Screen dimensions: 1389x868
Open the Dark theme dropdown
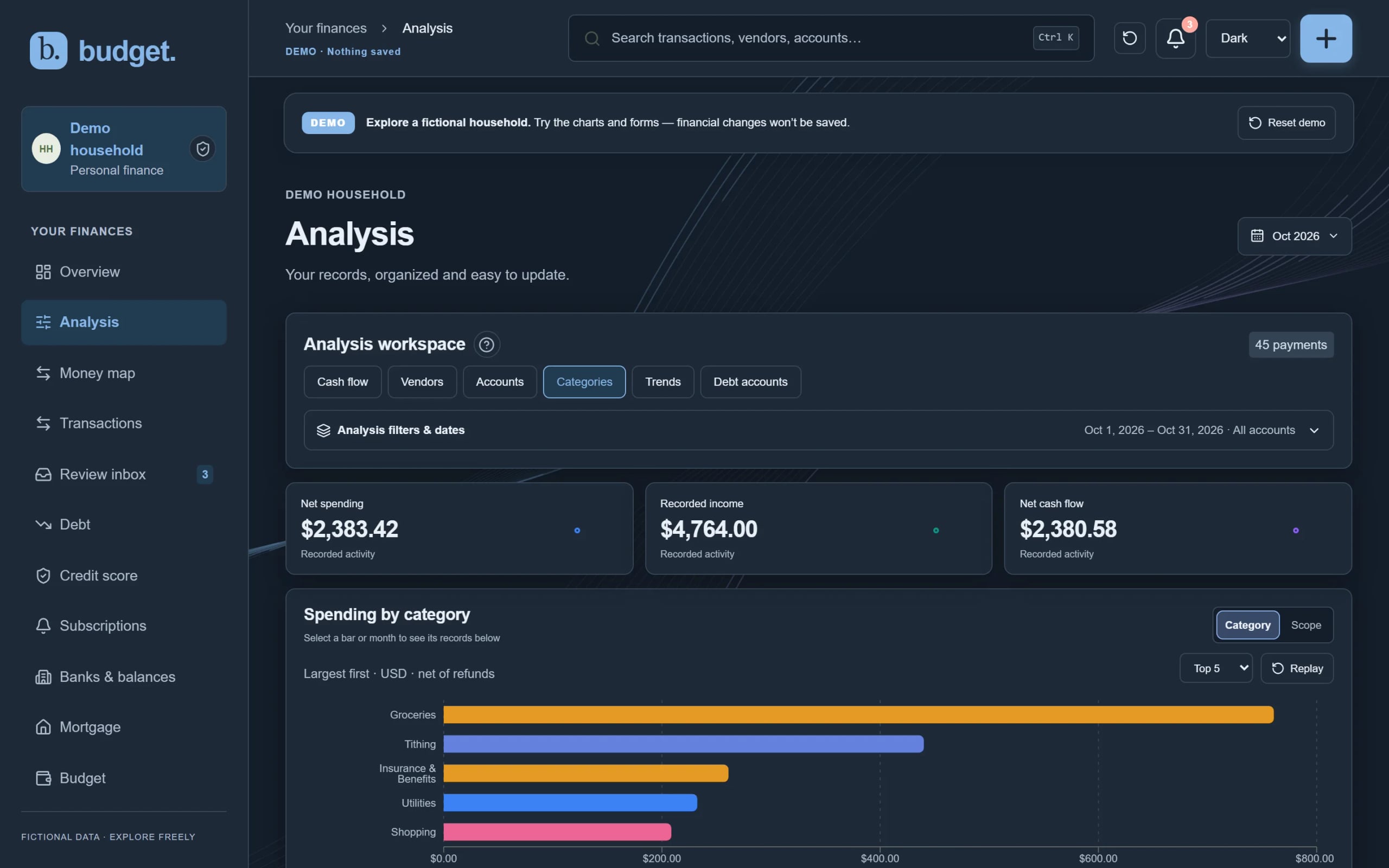click(x=1248, y=39)
